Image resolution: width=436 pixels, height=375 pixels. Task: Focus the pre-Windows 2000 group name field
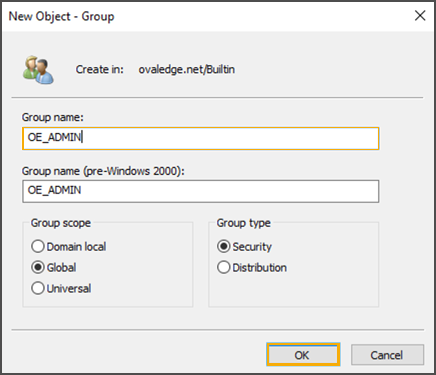pyautogui.click(x=201, y=191)
